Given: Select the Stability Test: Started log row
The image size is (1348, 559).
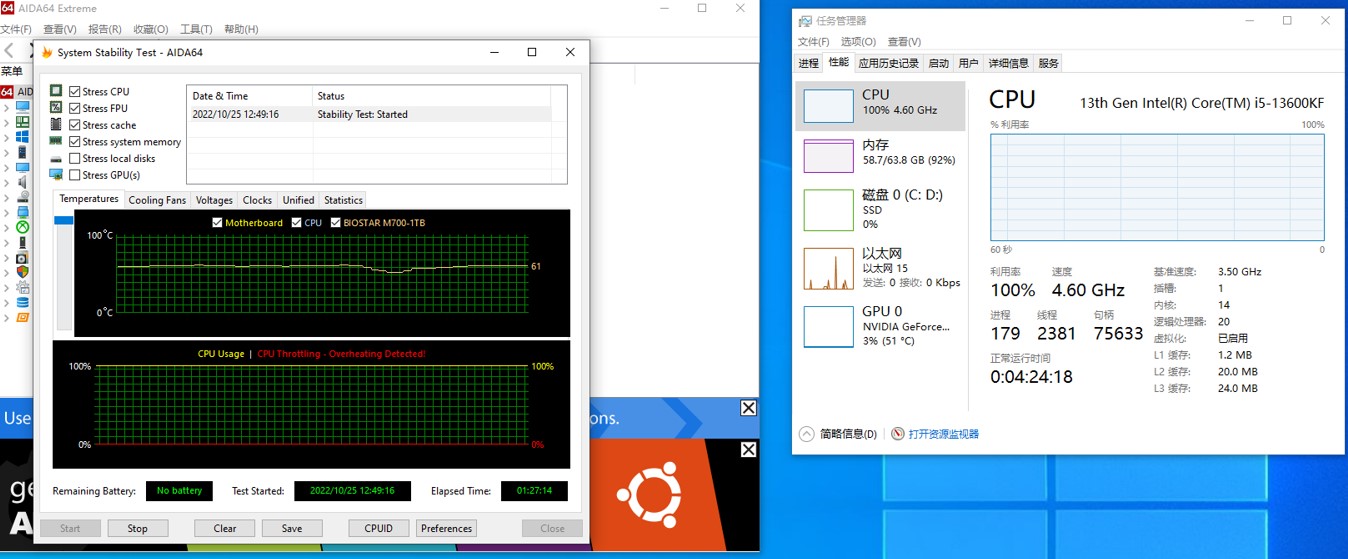Looking at the screenshot, I should 369,114.
